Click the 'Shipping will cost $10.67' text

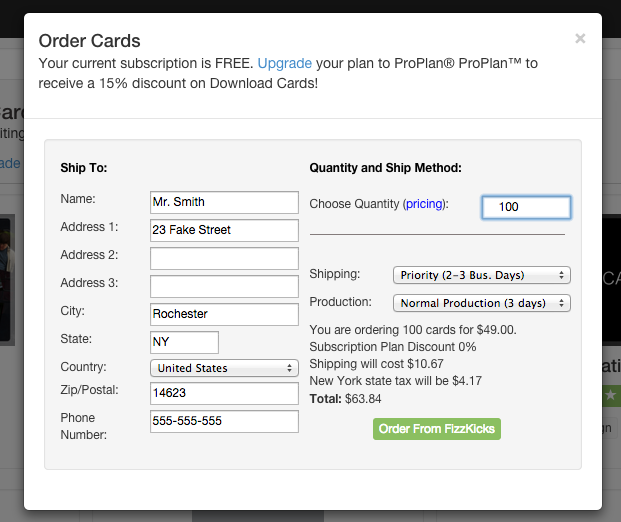click(x=376, y=364)
